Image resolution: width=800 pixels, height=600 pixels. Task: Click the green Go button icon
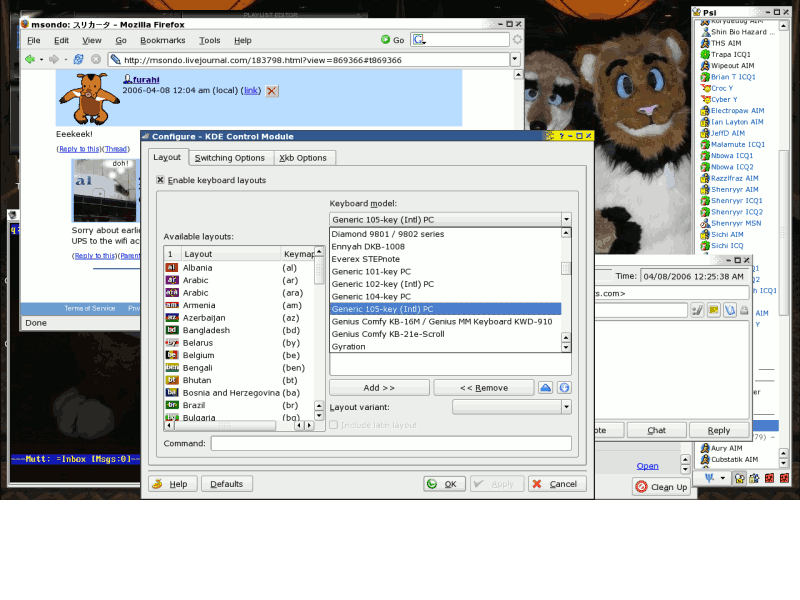point(386,40)
